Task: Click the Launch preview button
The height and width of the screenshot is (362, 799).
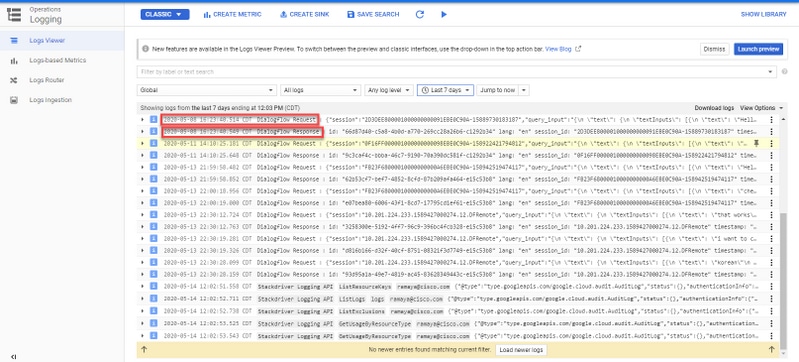Action: (x=758, y=49)
